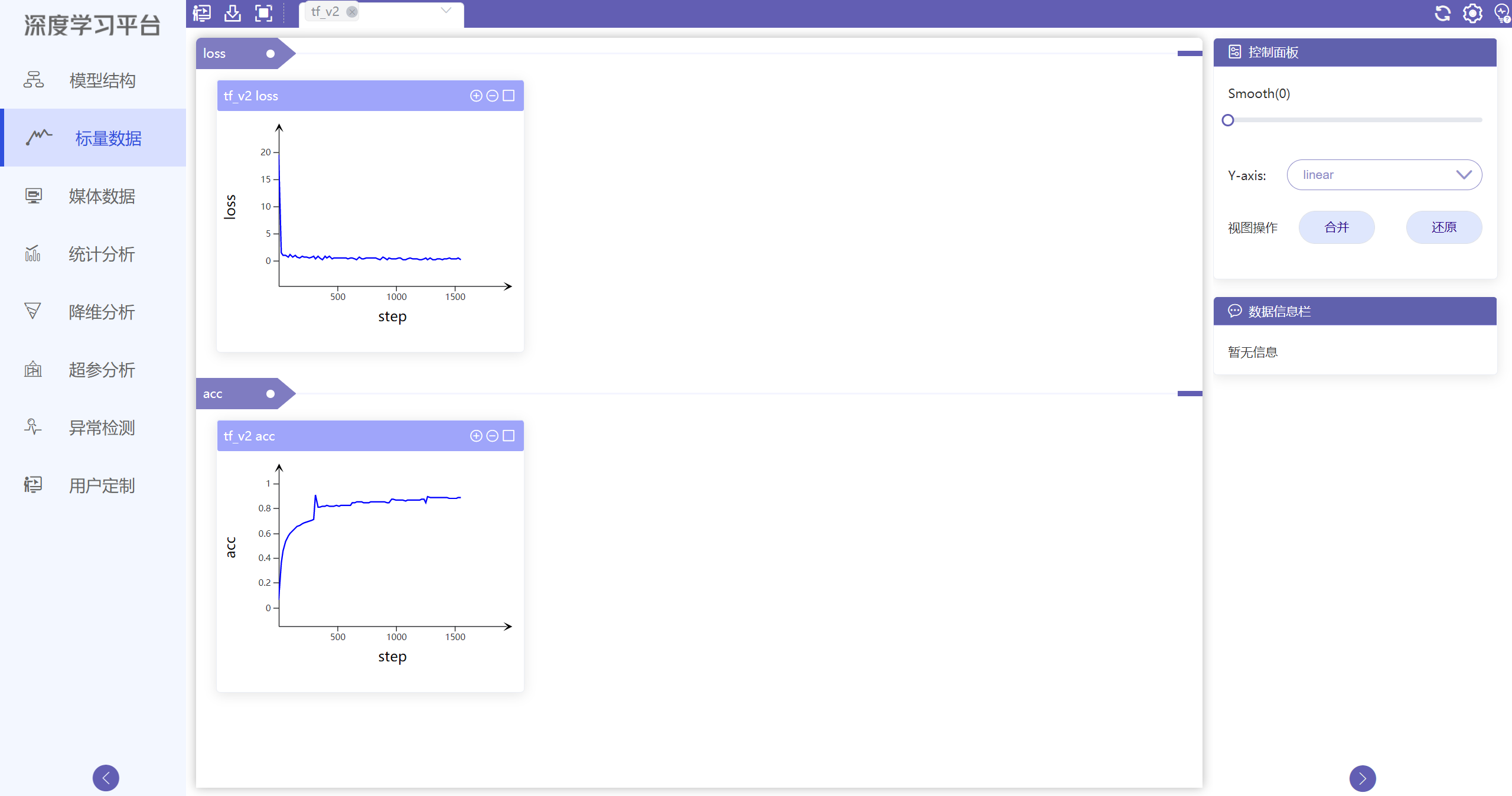This screenshot has width=1512, height=796.
Task: Click the refresh icon in top bar
Action: click(1443, 13)
